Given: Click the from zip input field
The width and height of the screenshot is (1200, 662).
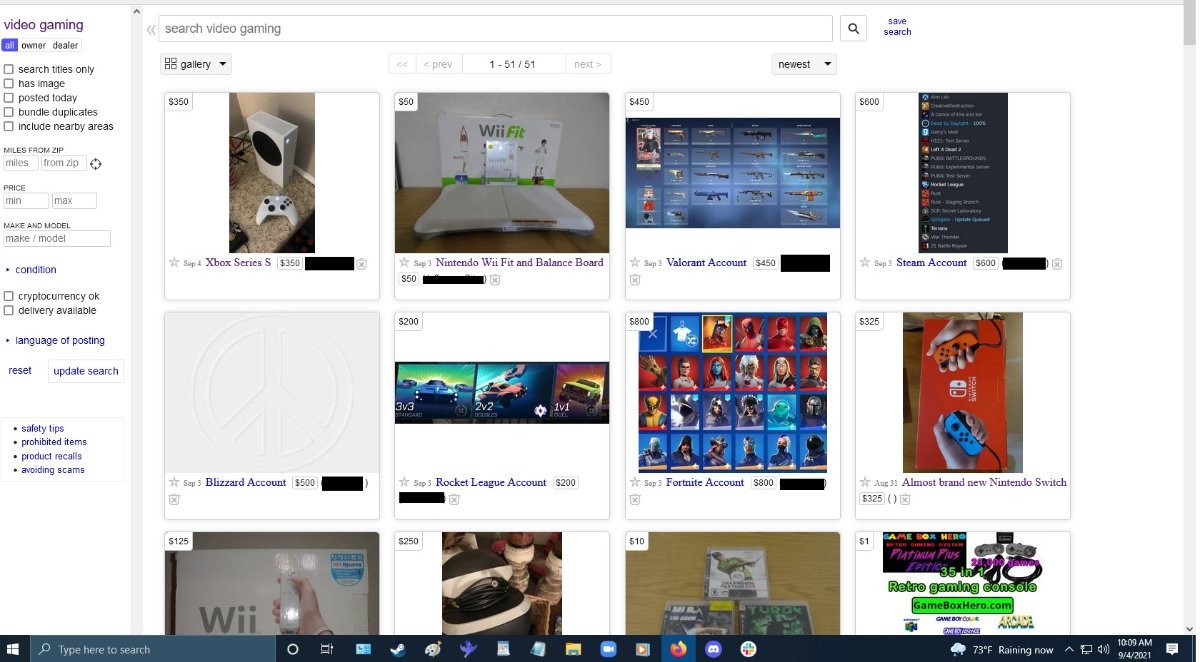Looking at the screenshot, I should tap(63, 163).
